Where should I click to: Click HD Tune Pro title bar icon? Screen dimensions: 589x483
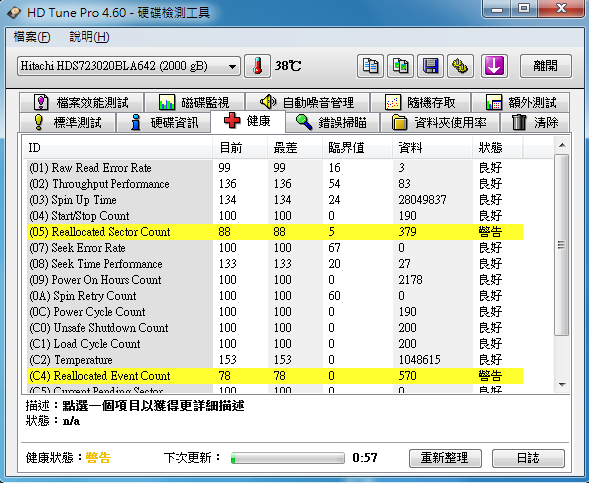coord(14,13)
